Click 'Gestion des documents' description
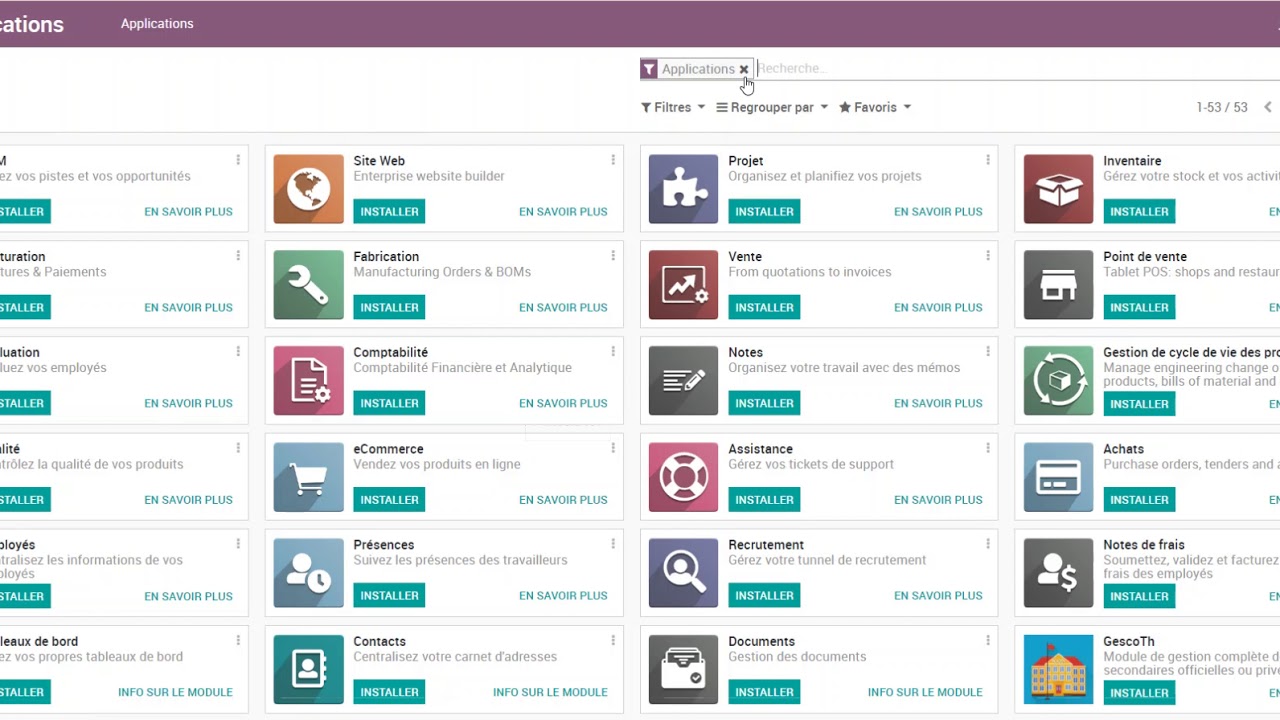1280x720 pixels. [x=797, y=657]
